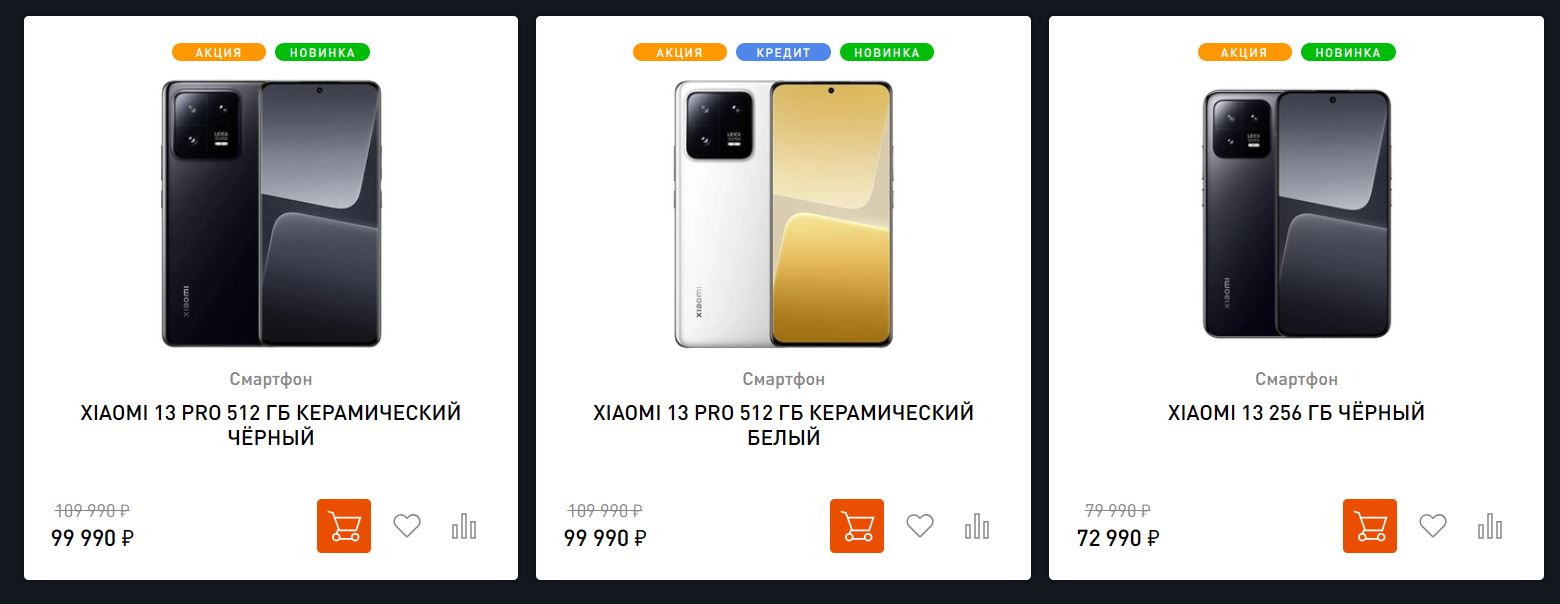Add Xiaomi 13 Pro ceramic white to comparison

(x=977, y=526)
